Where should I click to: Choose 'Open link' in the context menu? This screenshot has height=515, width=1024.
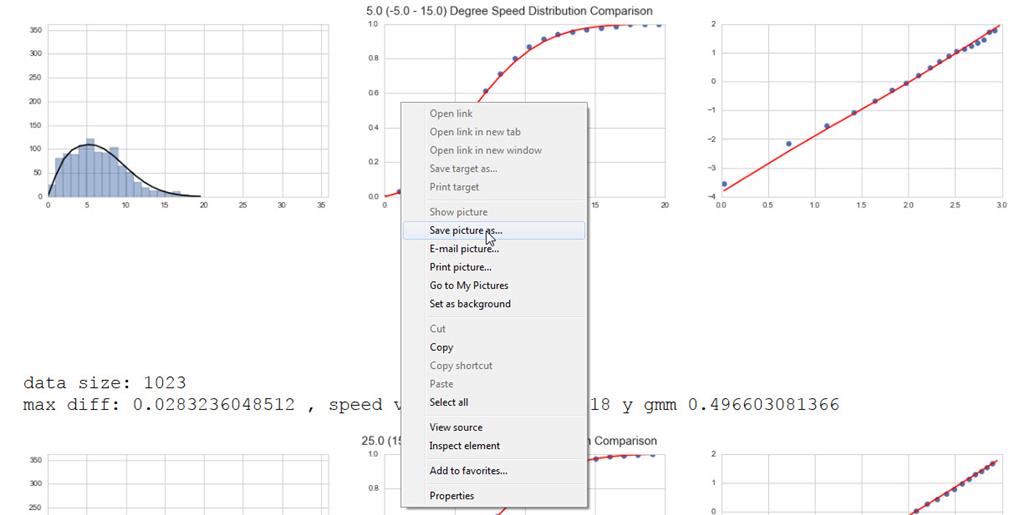(494, 114)
